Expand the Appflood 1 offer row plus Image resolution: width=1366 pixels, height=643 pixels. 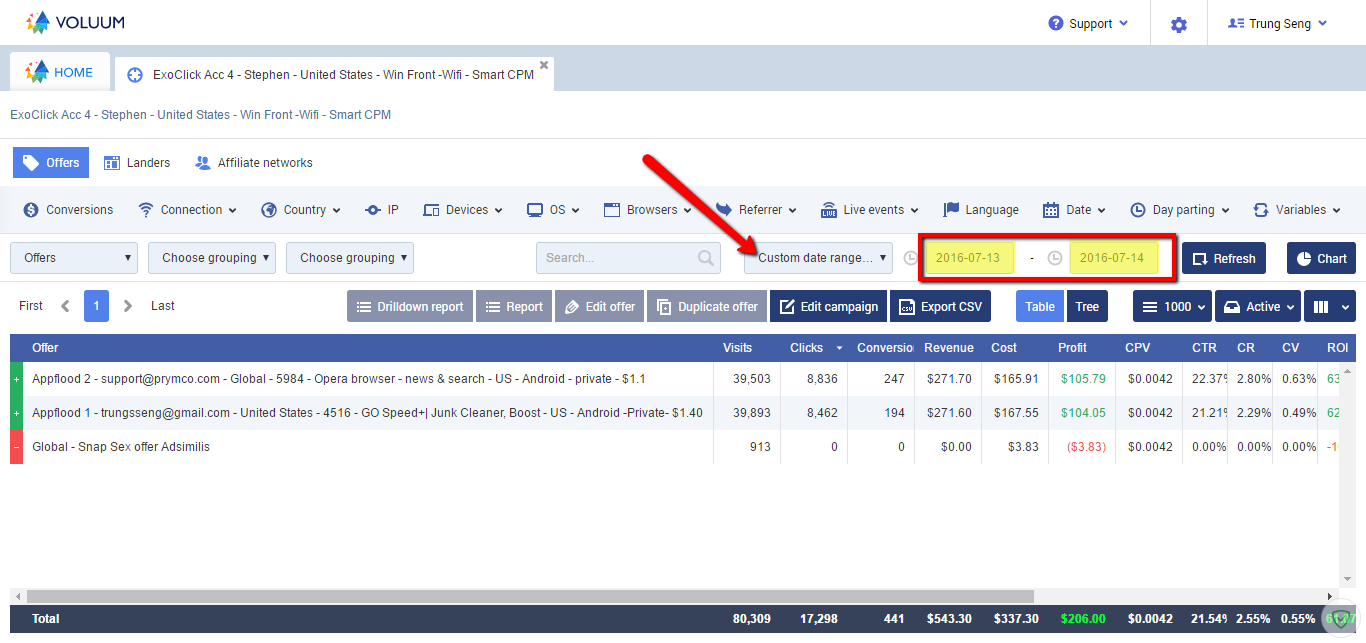(x=16, y=413)
